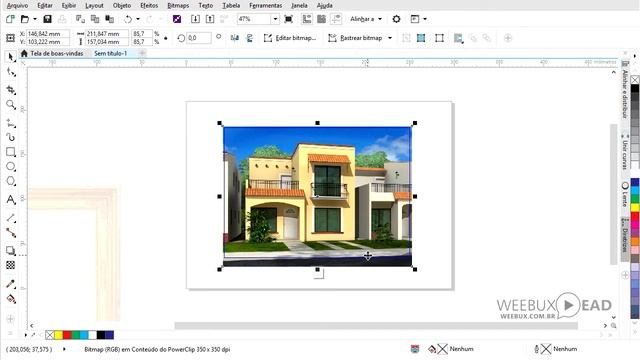Open the Efeitos menu
640x360 pixels.
149,6
